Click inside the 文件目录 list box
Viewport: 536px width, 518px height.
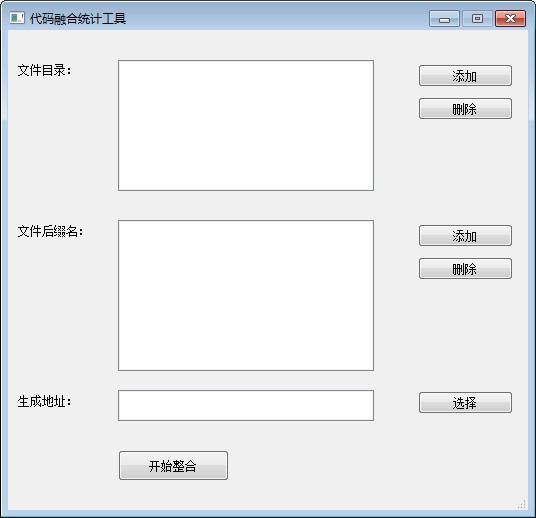point(246,125)
